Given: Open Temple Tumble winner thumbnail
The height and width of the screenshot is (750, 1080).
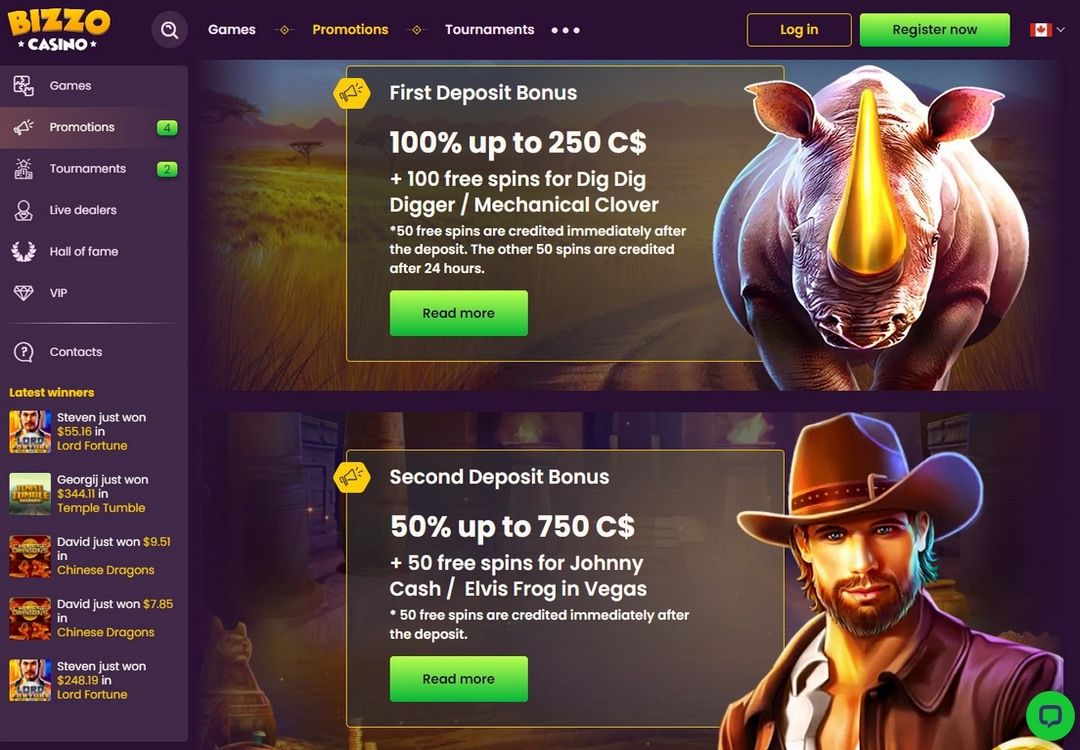Looking at the screenshot, I should click(30, 494).
